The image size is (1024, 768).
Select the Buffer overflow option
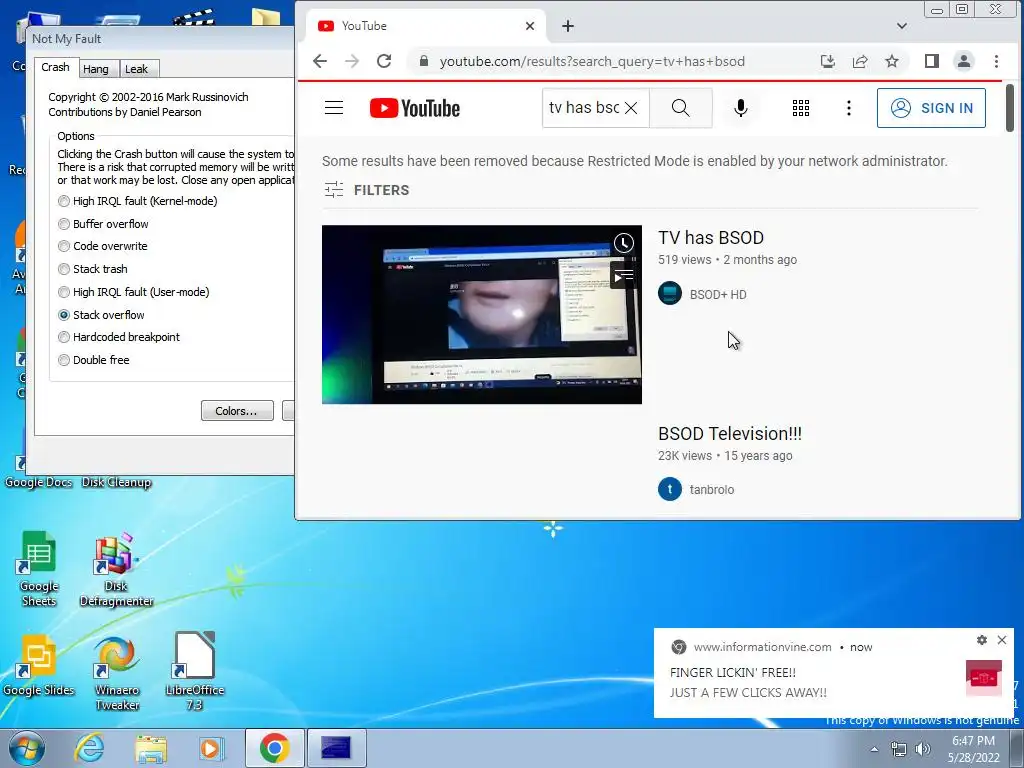click(x=103, y=224)
